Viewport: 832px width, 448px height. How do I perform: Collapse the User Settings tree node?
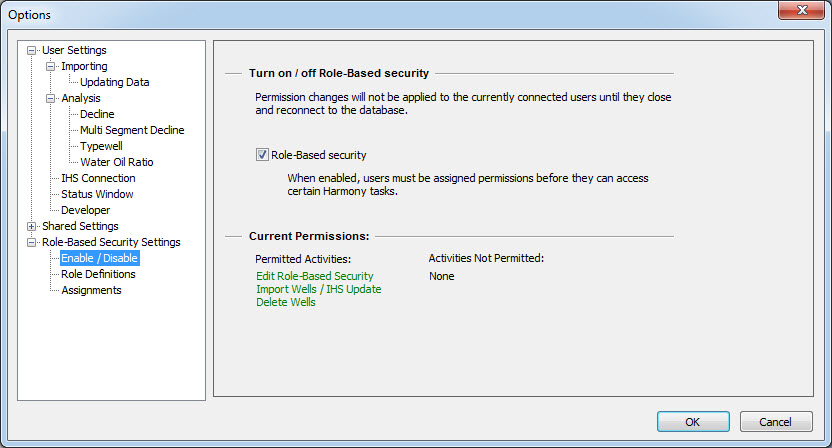pos(32,50)
